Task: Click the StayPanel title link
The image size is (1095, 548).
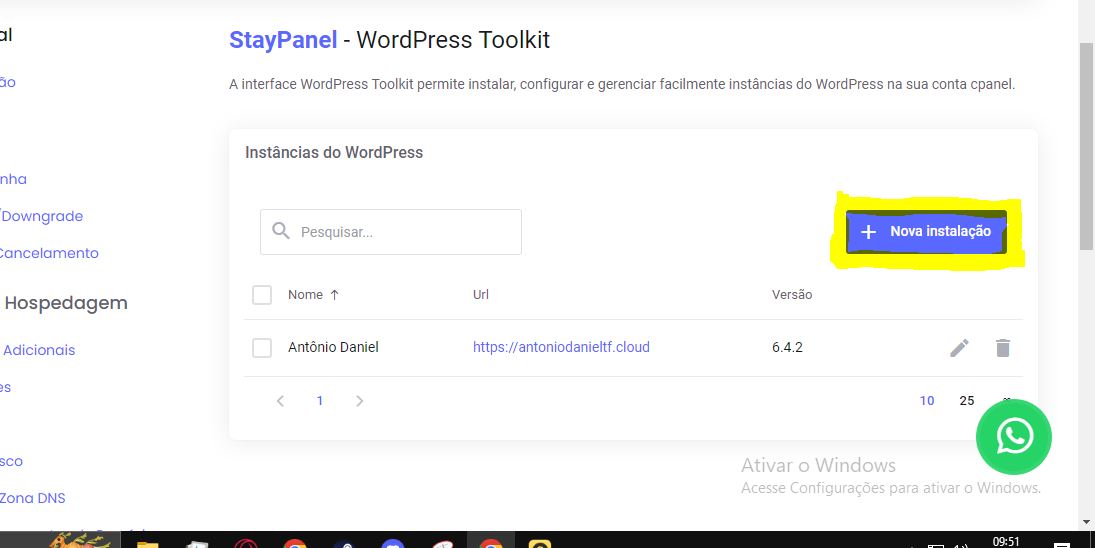Action: [x=283, y=40]
